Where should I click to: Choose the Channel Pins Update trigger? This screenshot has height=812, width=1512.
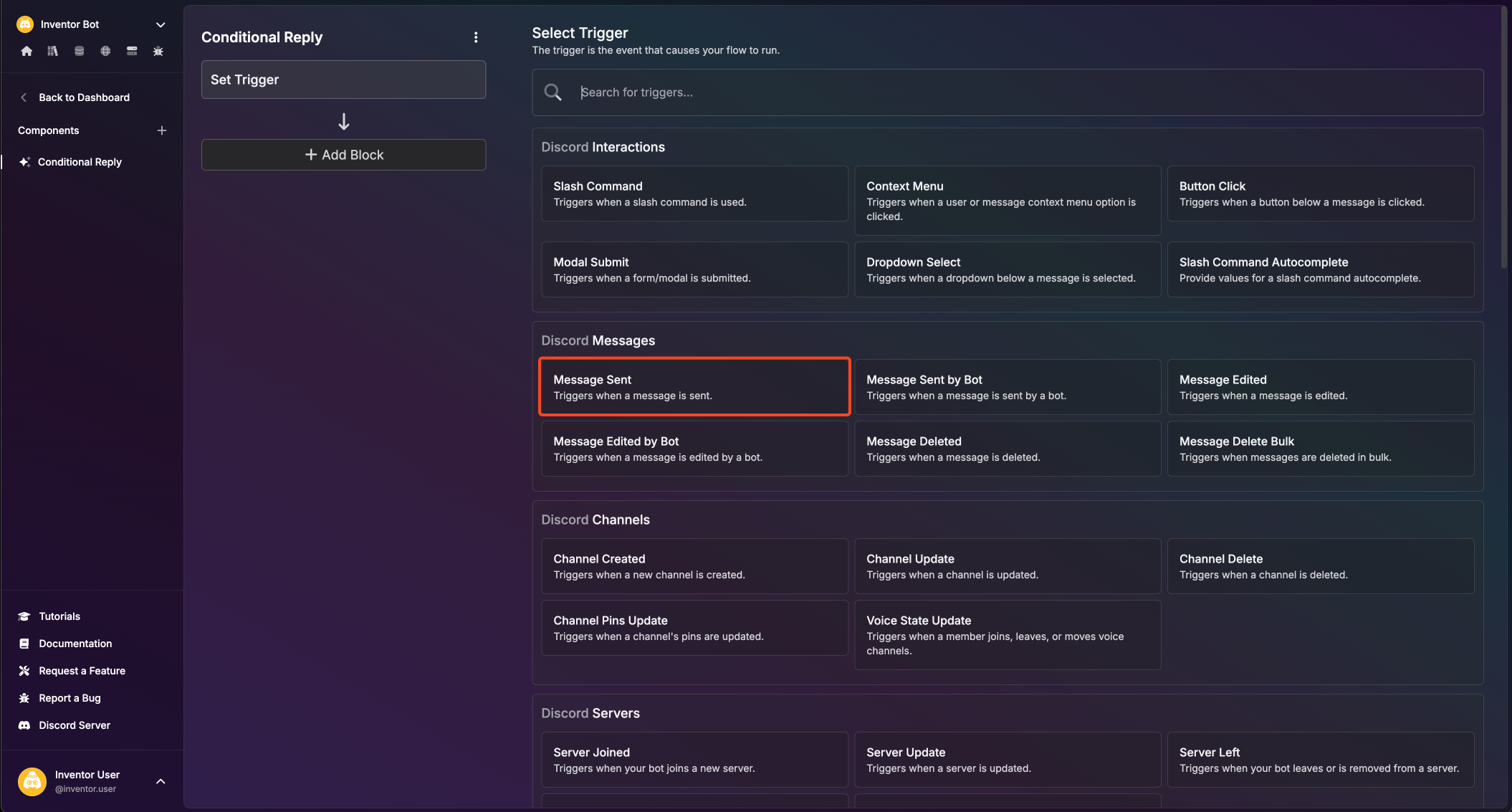(694, 628)
